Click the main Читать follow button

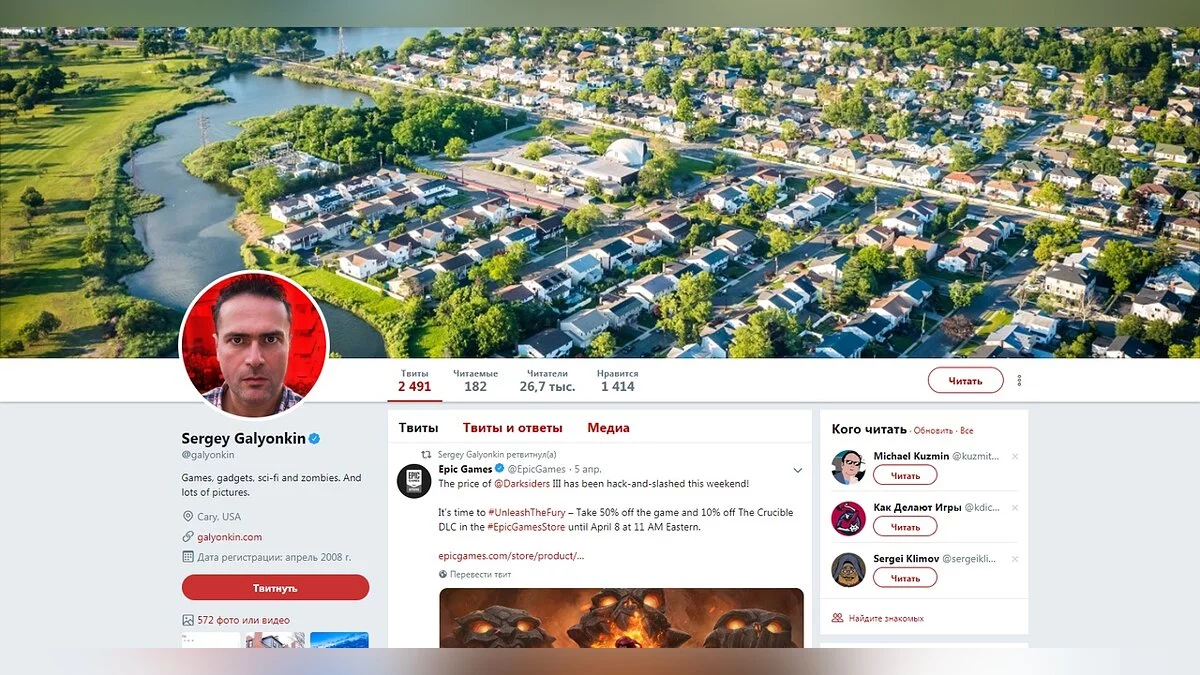965,380
